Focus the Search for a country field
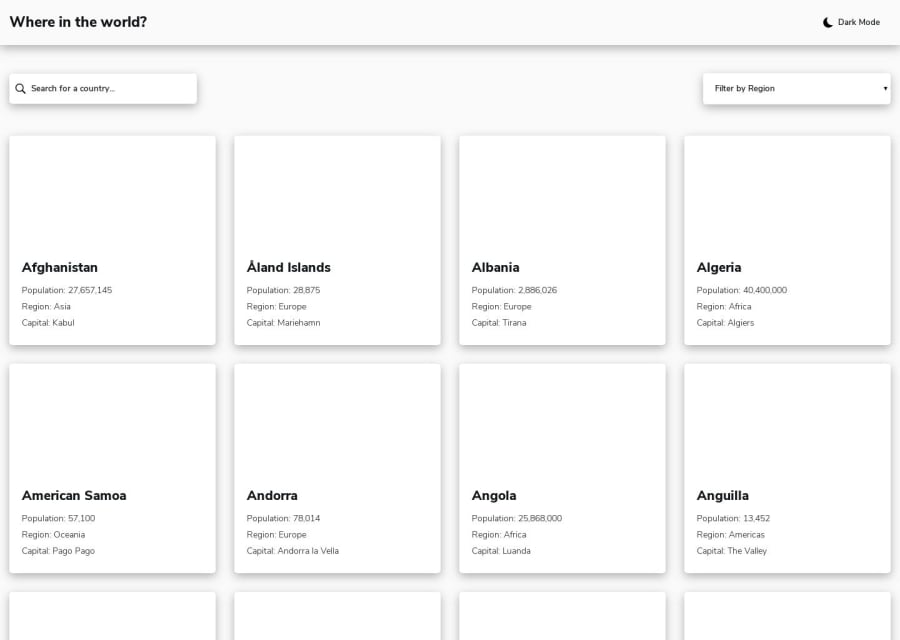 [103, 88]
